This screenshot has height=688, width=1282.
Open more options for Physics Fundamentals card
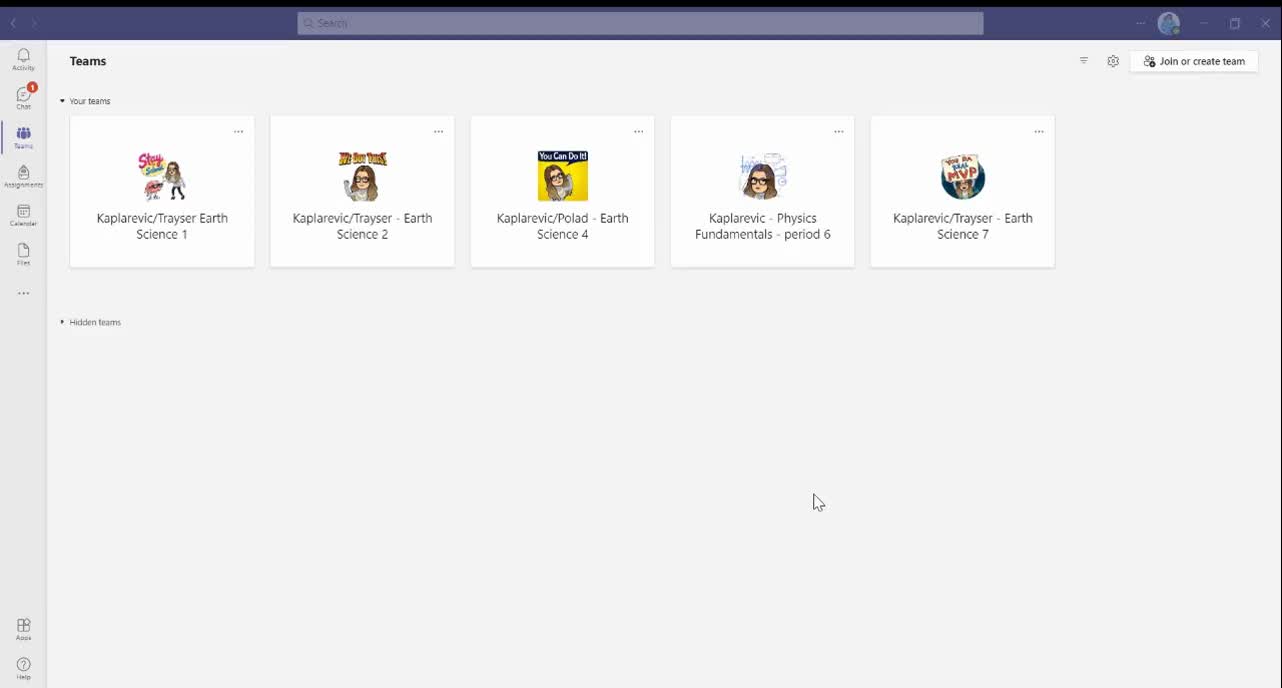838,132
